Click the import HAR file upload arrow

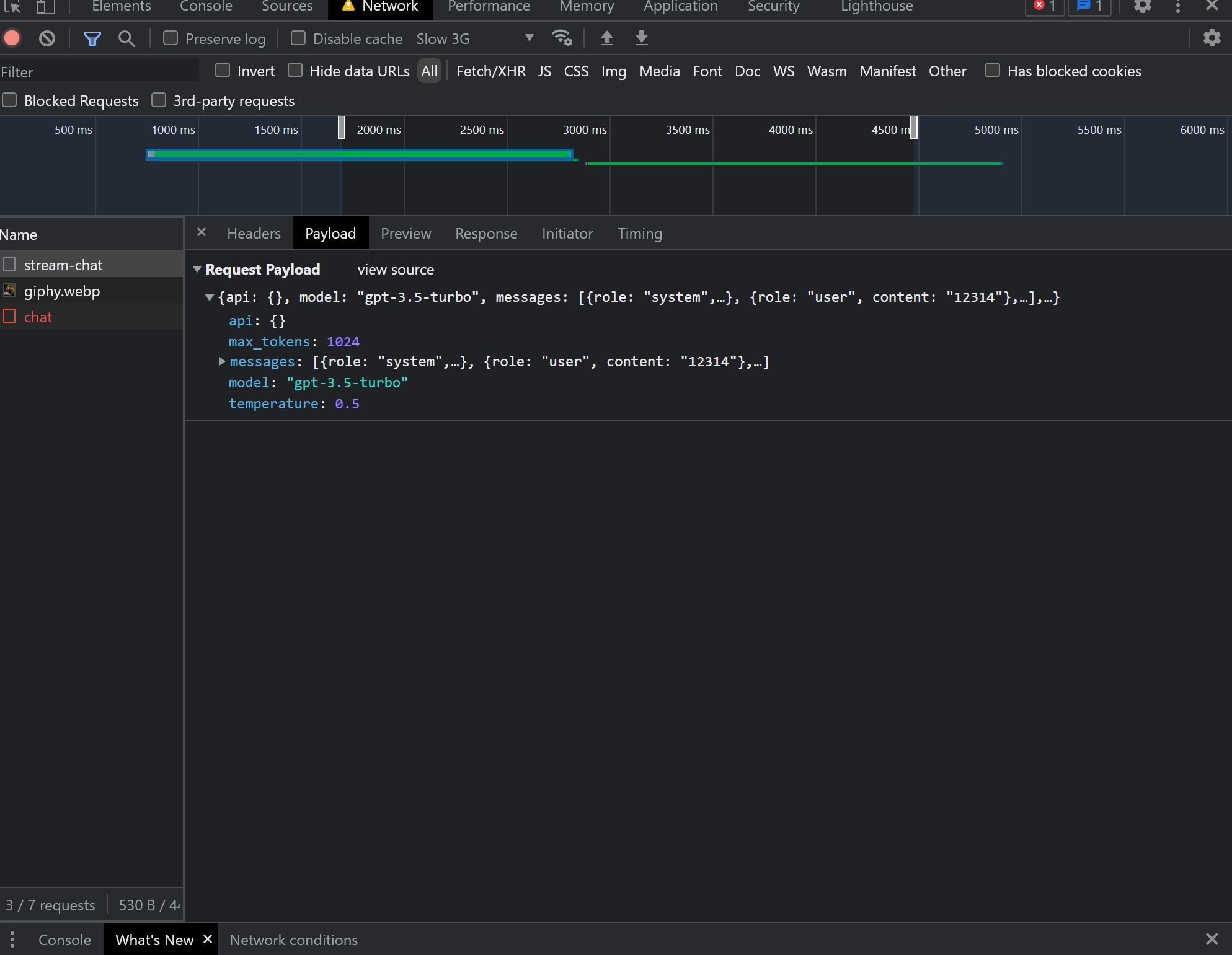click(x=607, y=38)
